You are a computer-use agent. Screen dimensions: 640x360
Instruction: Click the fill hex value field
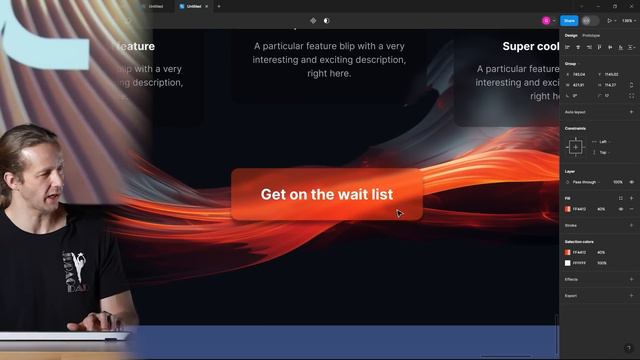(x=580, y=209)
